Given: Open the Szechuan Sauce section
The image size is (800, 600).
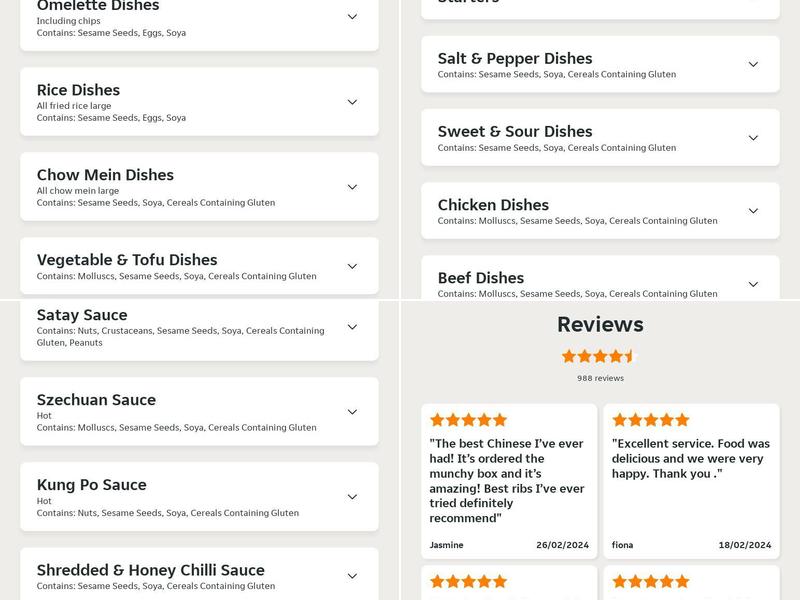Looking at the screenshot, I should [352, 411].
